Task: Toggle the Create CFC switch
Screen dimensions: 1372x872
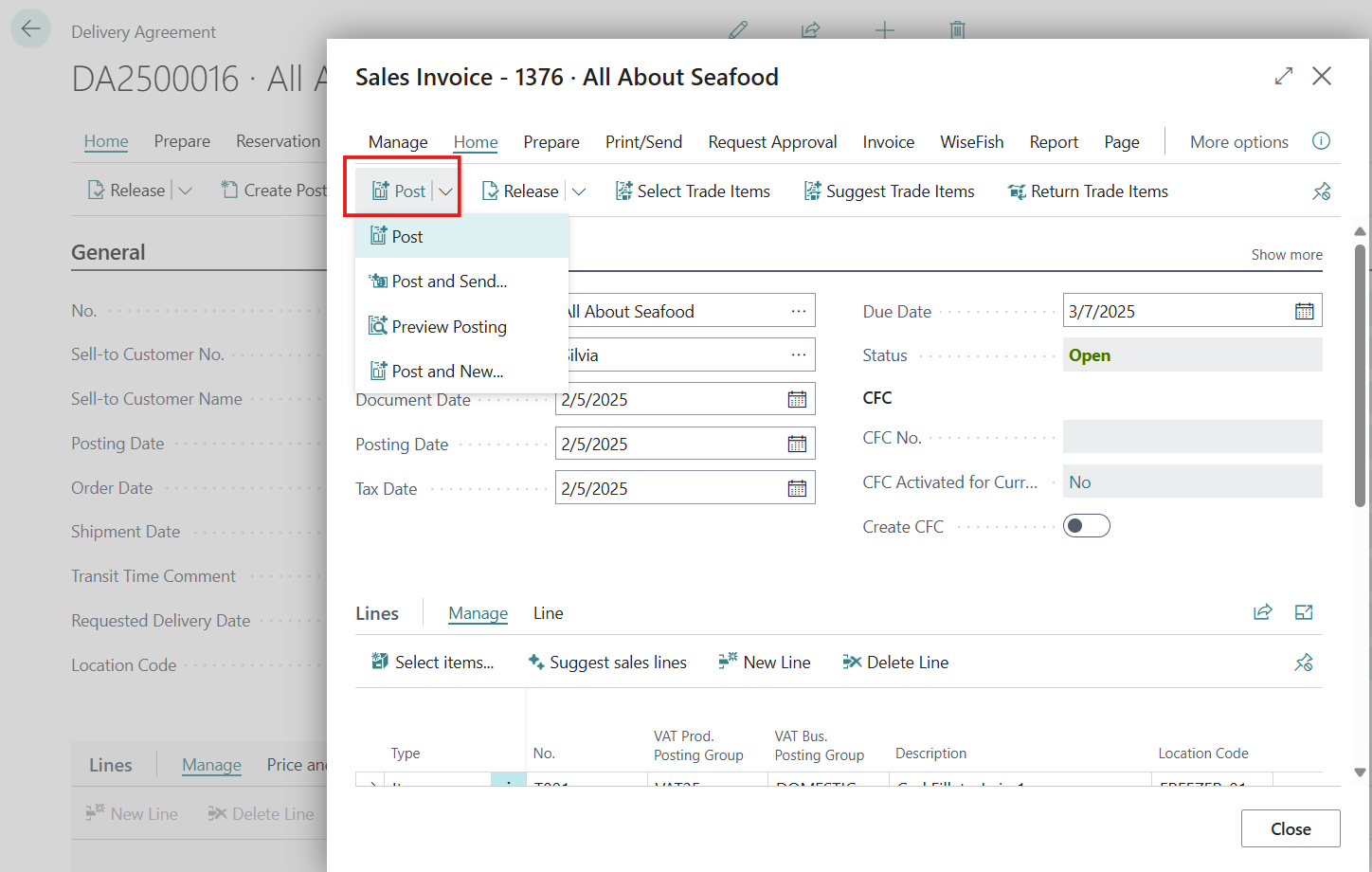Action: (1086, 526)
